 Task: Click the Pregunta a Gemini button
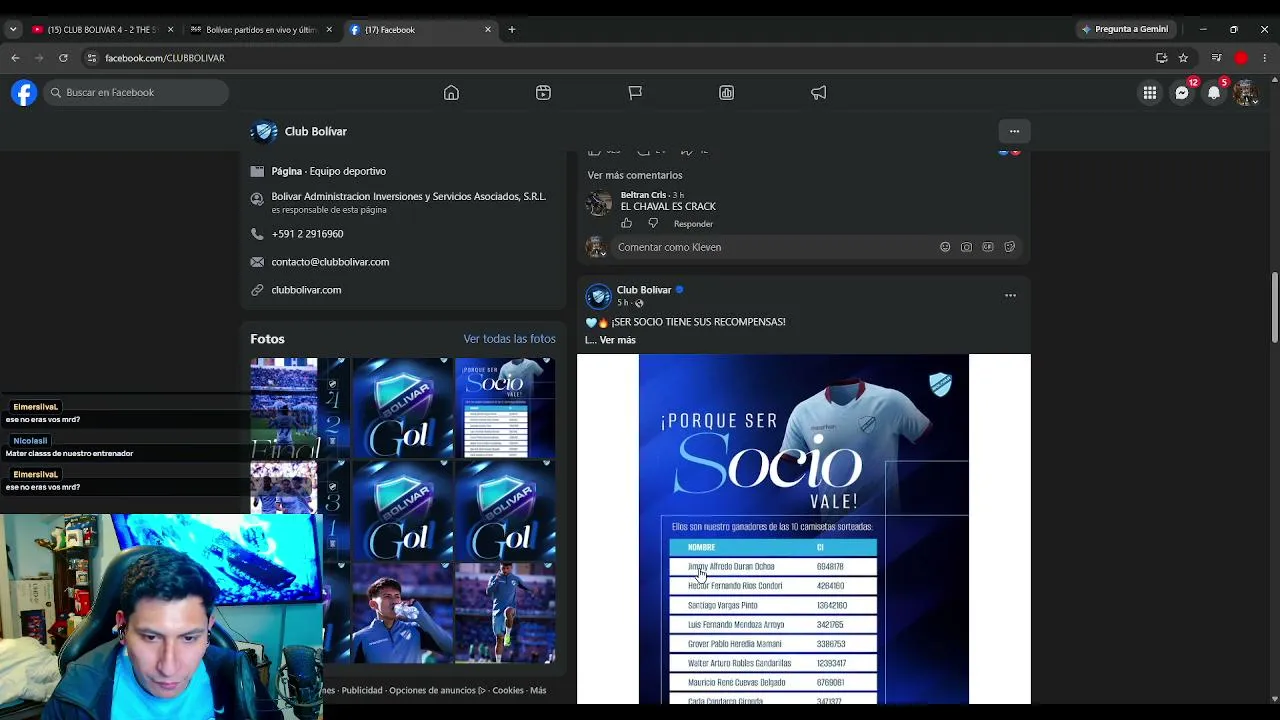click(1125, 30)
